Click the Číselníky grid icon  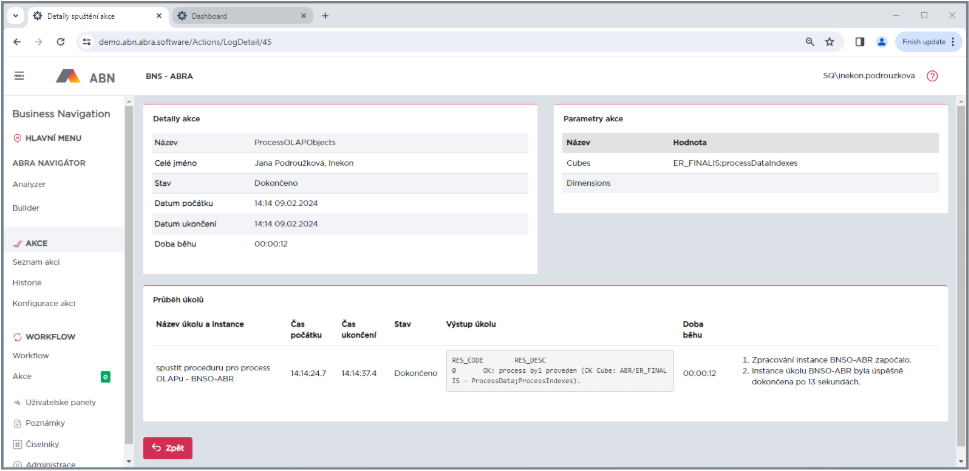tap(17, 444)
